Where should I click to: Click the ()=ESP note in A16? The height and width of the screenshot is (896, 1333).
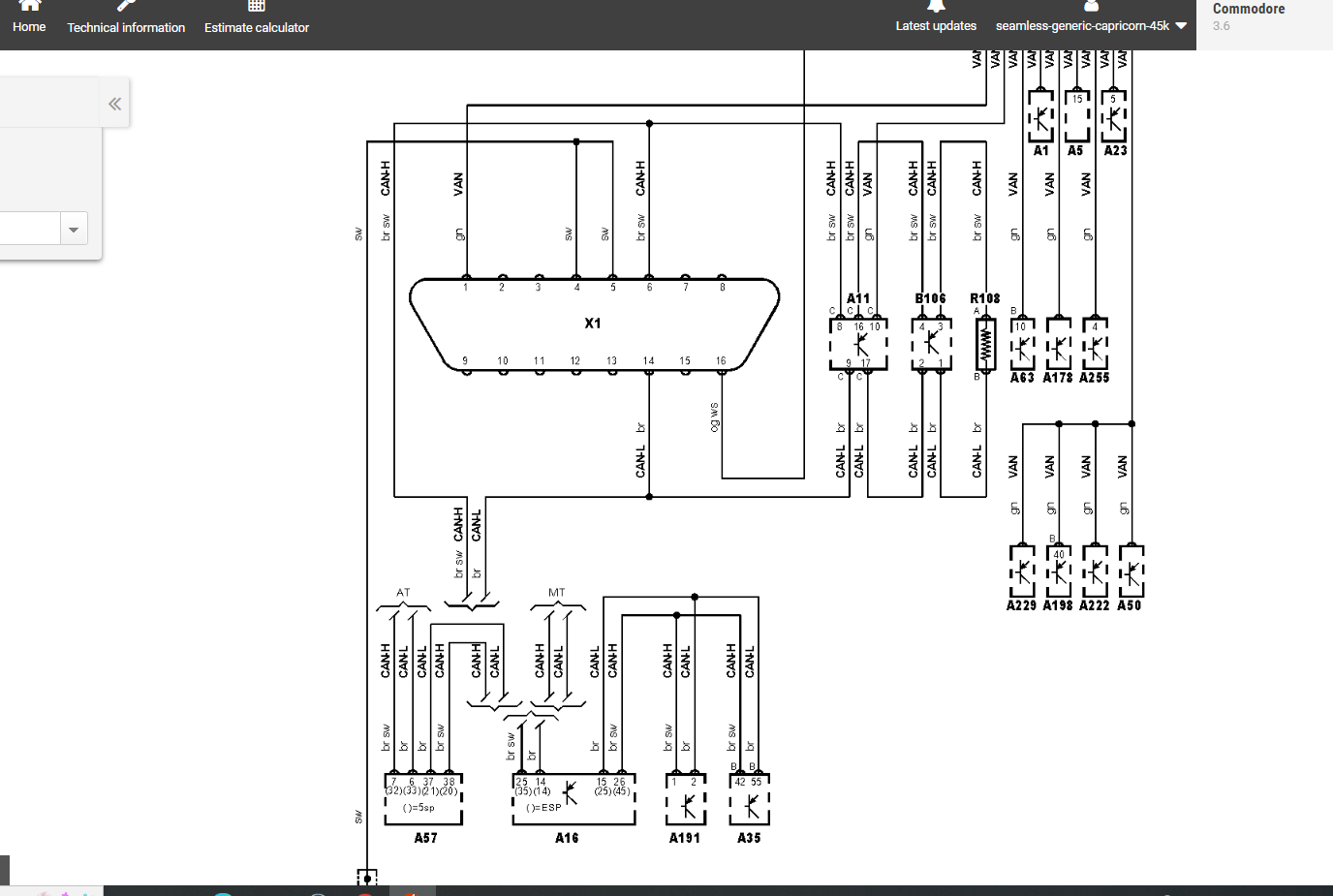point(543,808)
